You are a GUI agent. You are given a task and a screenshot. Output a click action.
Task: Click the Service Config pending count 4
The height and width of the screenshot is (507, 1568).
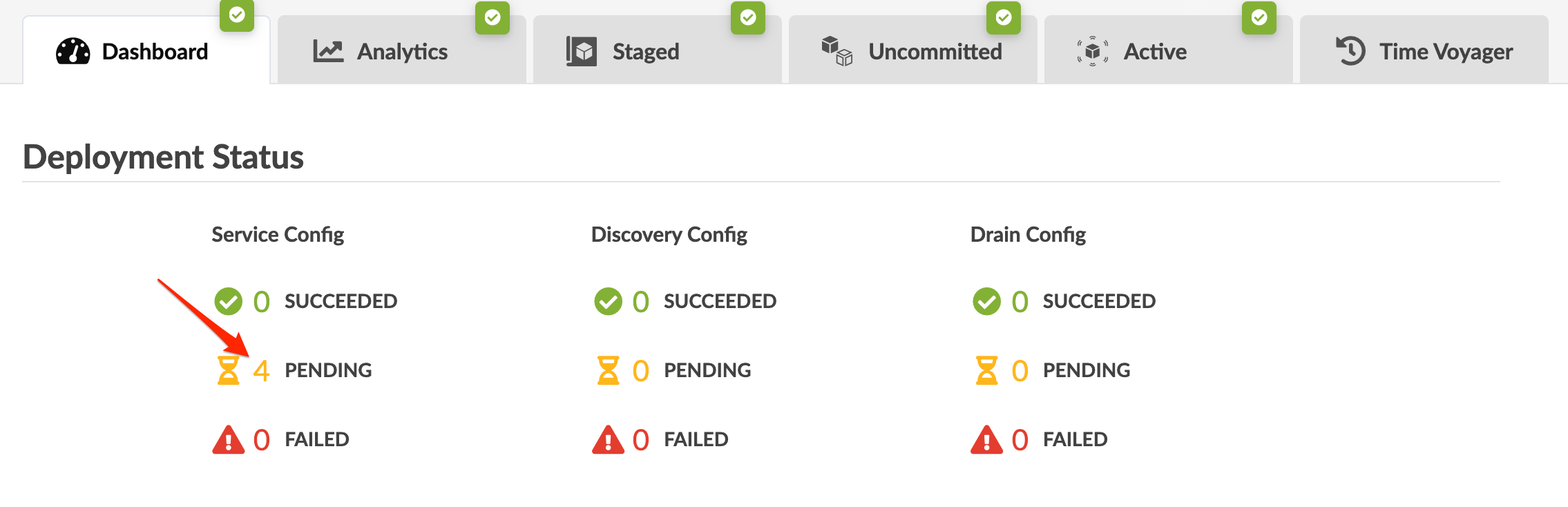tap(261, 371)
